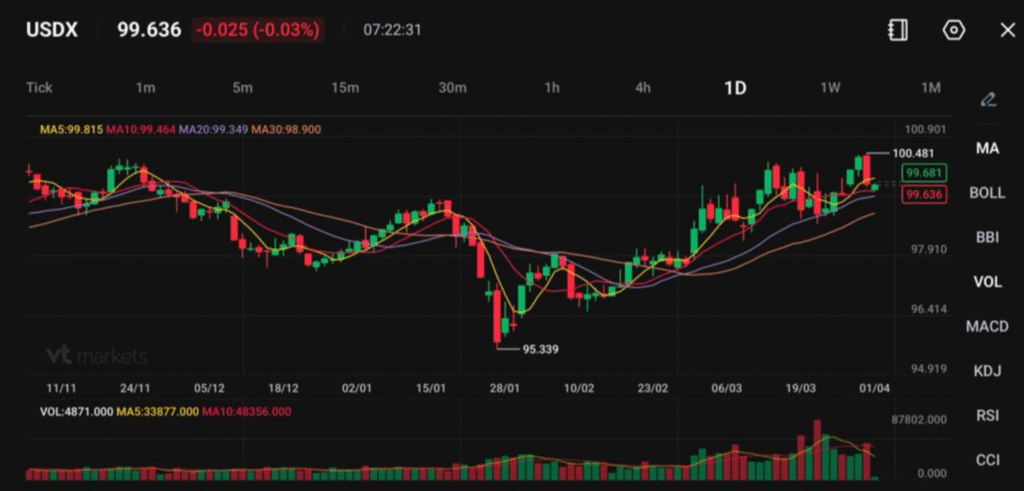Screen dimensions: 1024x491
Task: Toggle the VOL sub-indicator
Action: click(987, 282)
